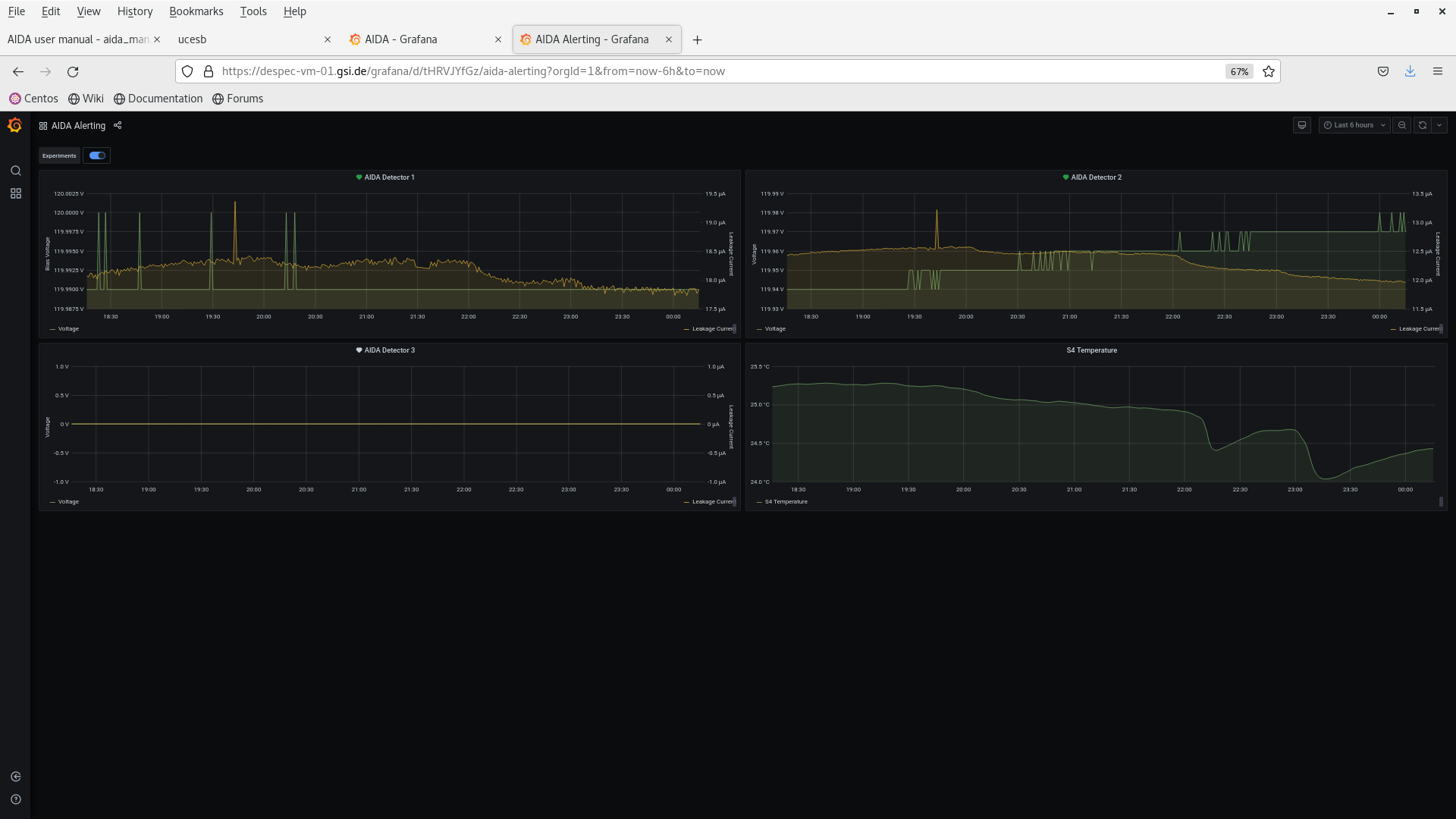Switch to the AIDA - Grafana tab
Image resolution: width=1456 pixels, height=819 pixels.
[x=425, y=39]
